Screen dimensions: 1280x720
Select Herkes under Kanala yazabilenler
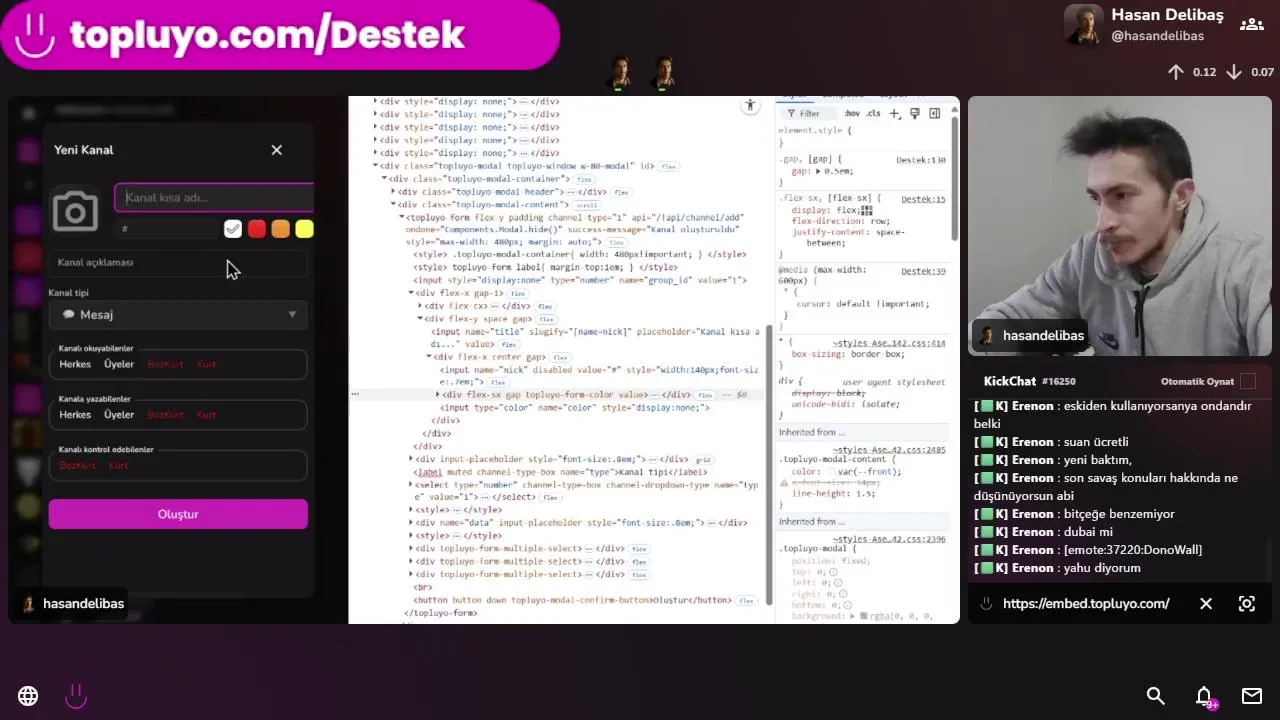[75, 415]
